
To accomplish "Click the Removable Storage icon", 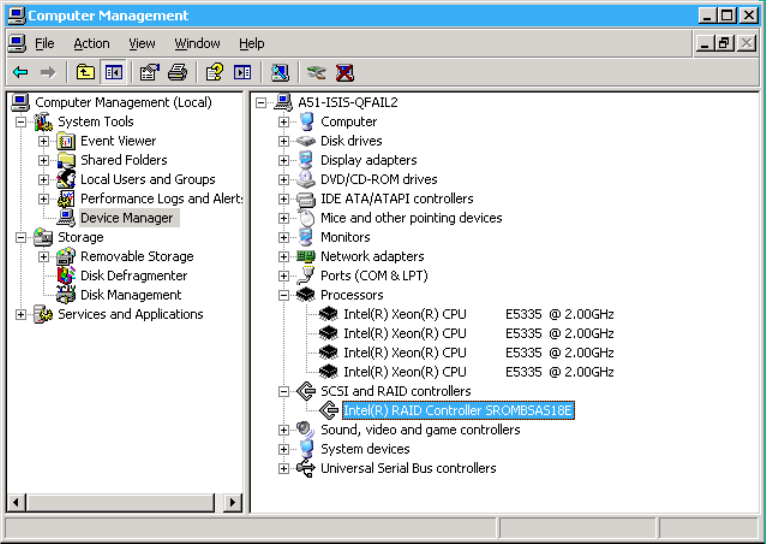I will [x=65, y=256].
